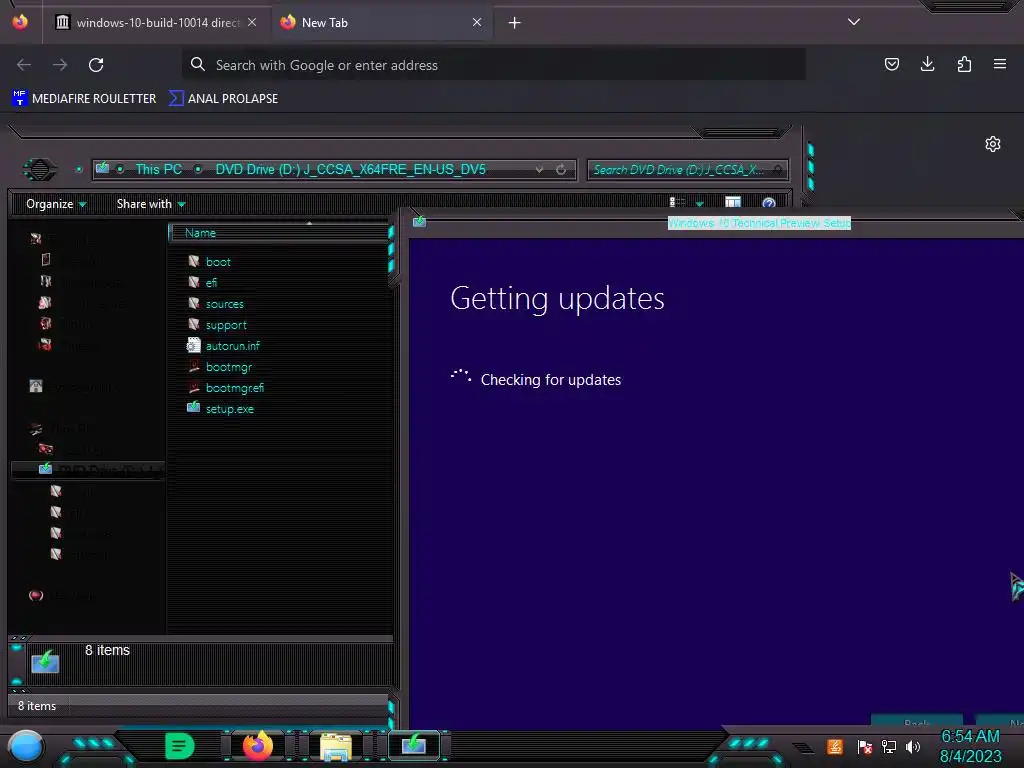Click Search DVD Drive field

pyautogui.click(x=687, y=170)
